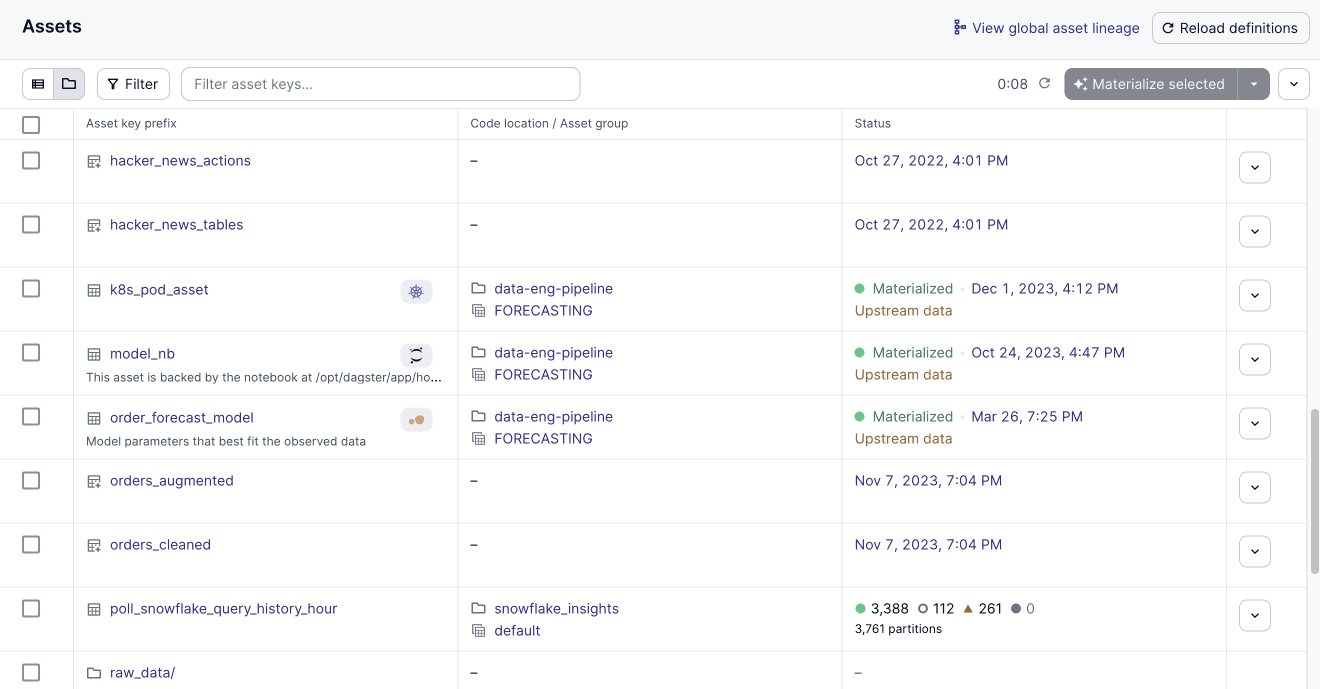The height and width of the screenshot is (689, 1320).
Task: Switch to the flat list view icon
Action: click(38, 84)
